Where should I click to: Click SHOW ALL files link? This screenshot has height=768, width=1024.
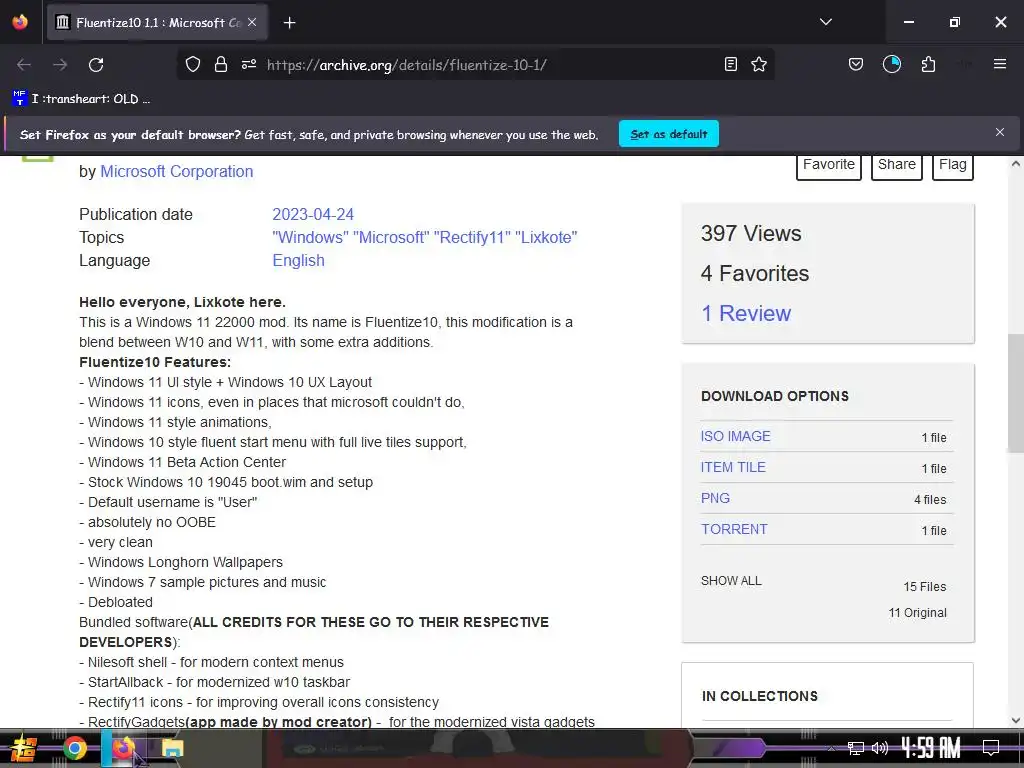731,581
